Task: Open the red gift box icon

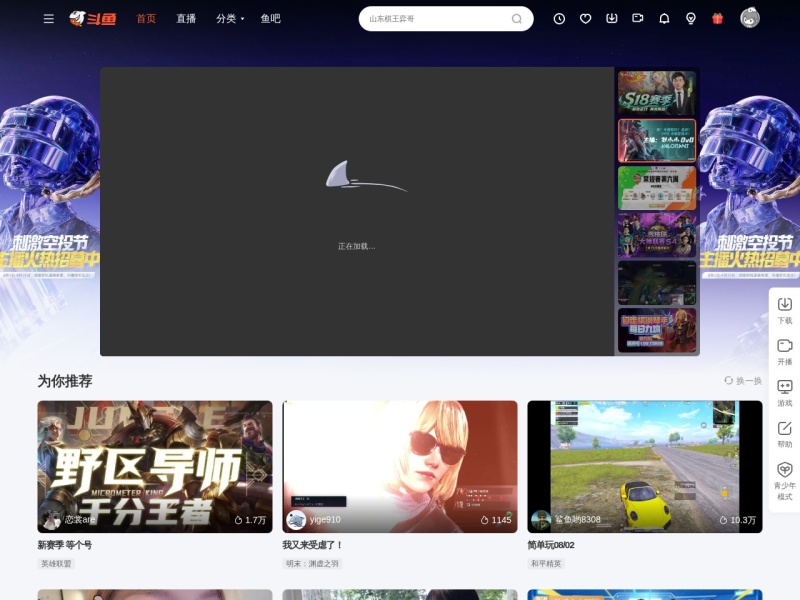Action: pyautogui.click(x=717, y=19)
